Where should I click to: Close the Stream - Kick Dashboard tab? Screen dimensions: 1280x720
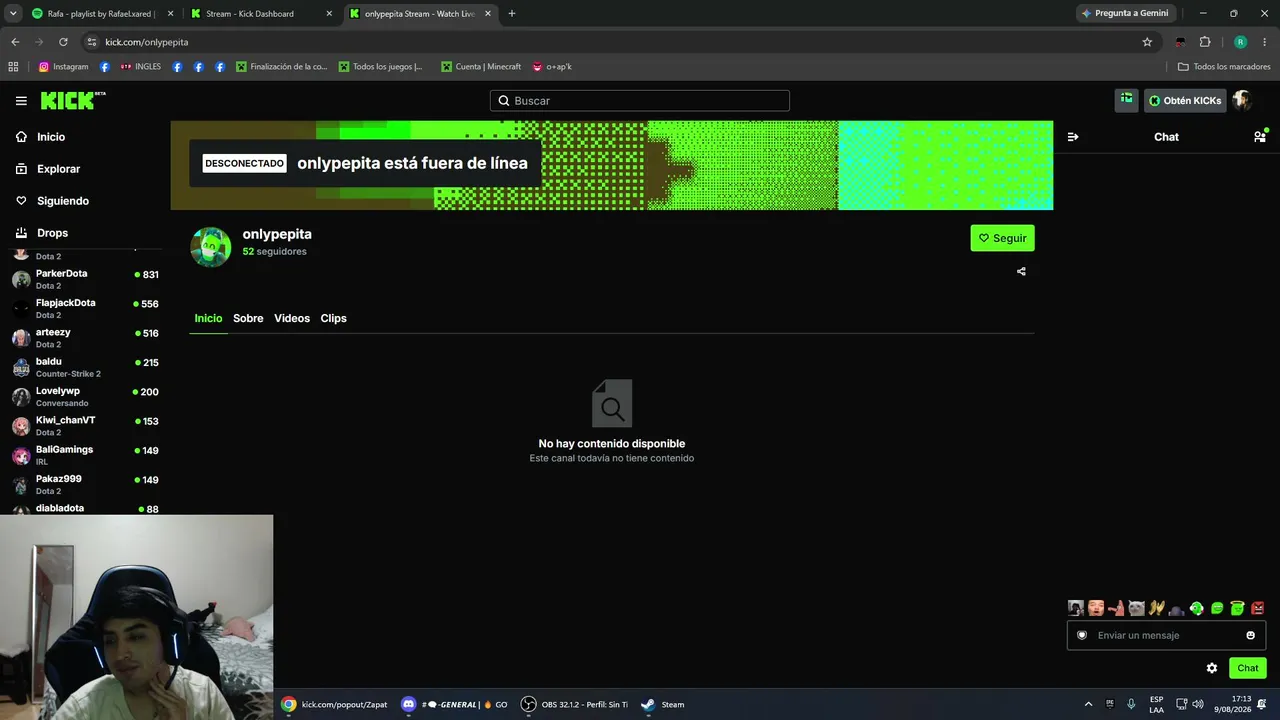click(329, 14)
